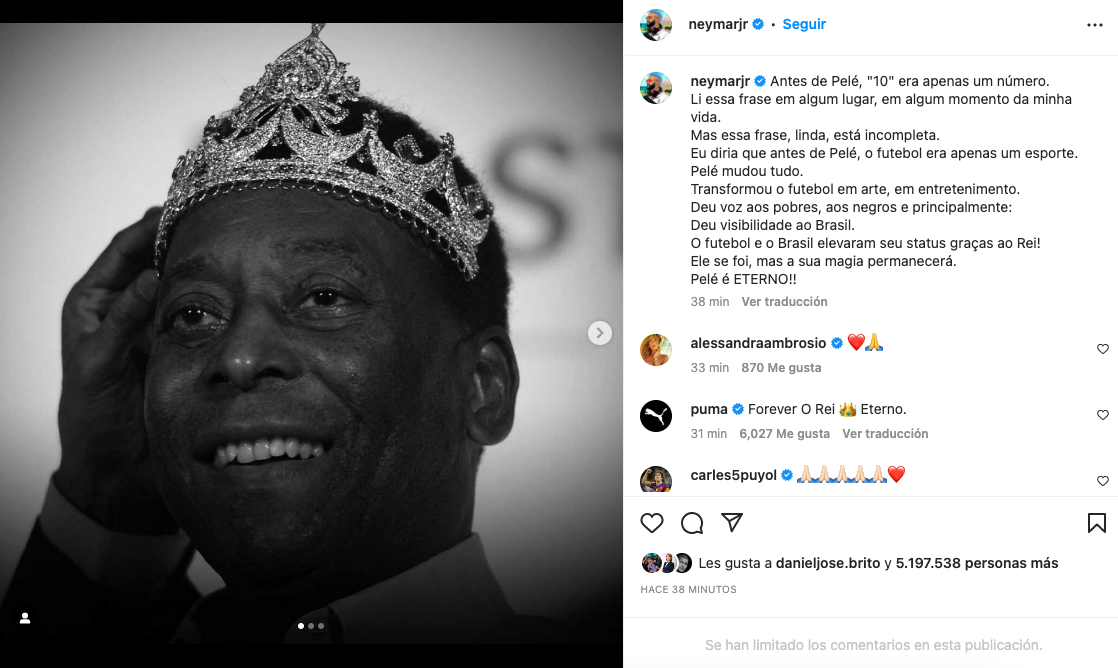Like carles5puyol's comment heart
1118x668 pixels.
1103,481
